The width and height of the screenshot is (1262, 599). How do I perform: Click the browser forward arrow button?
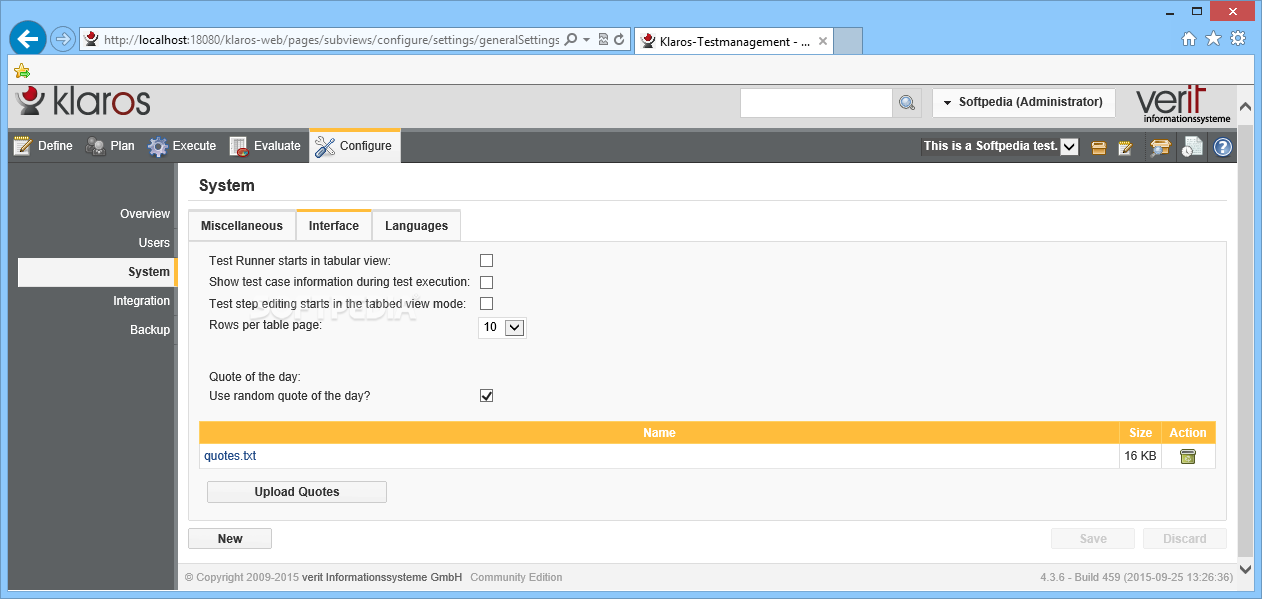(62, 40)
